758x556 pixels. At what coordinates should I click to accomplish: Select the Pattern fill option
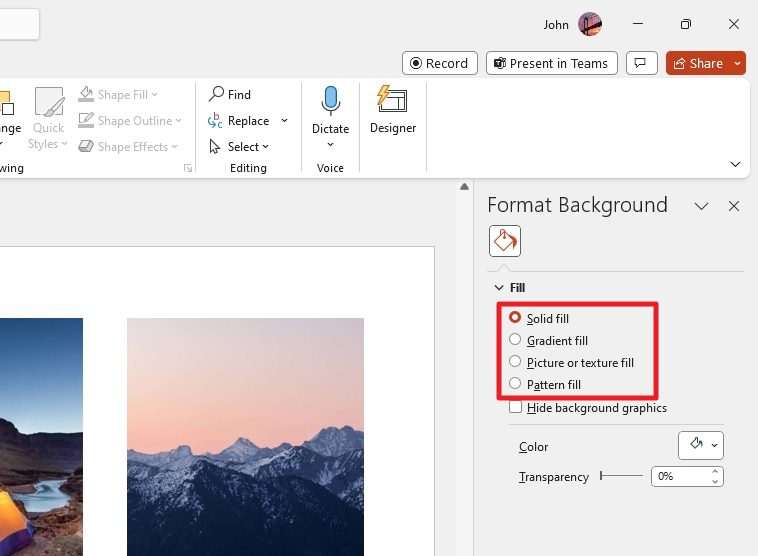[x=544, y=384]
